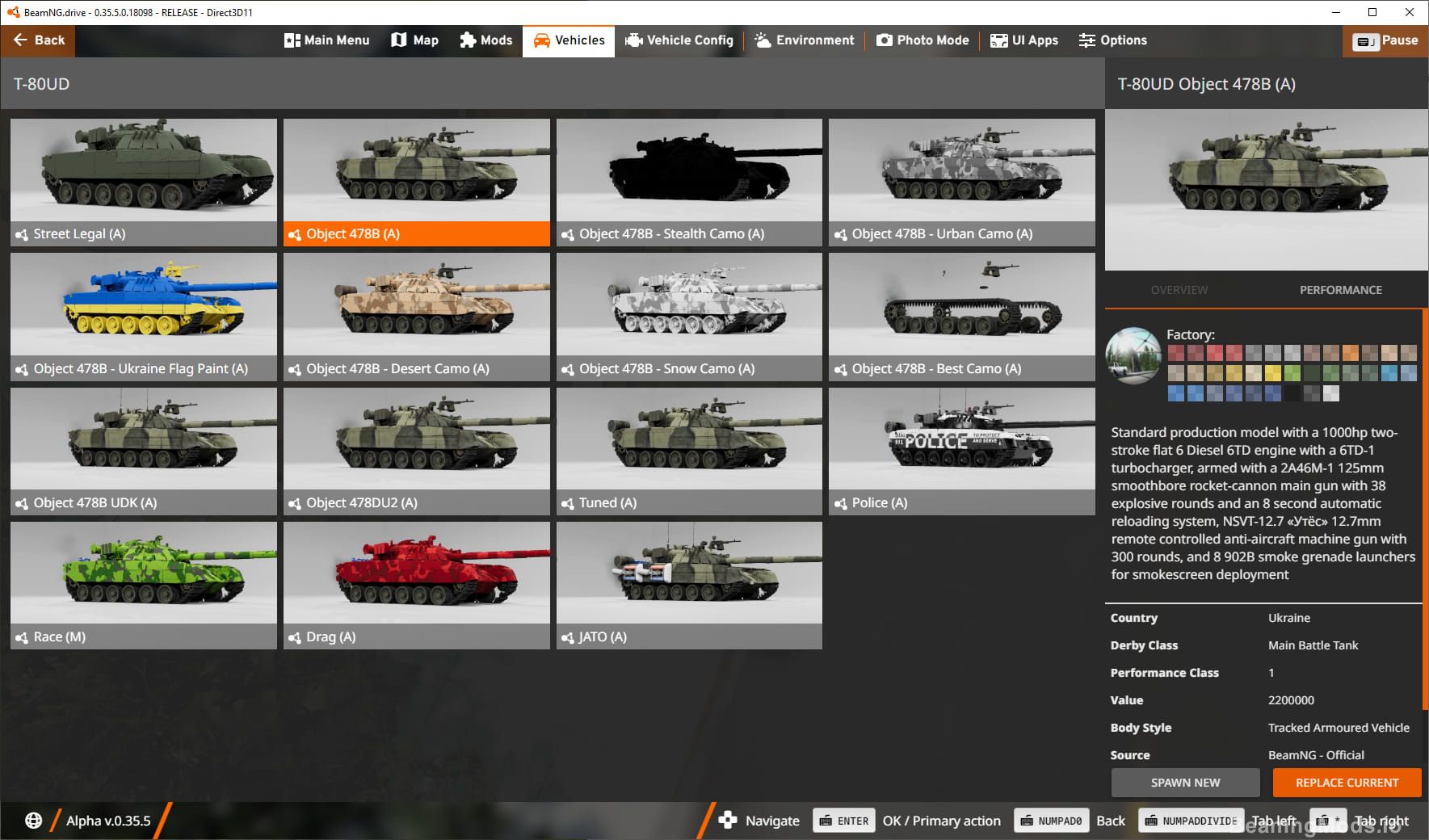Click the Source value BeamNG - Official
1429x840 pixels.
tap(1316, 755)
